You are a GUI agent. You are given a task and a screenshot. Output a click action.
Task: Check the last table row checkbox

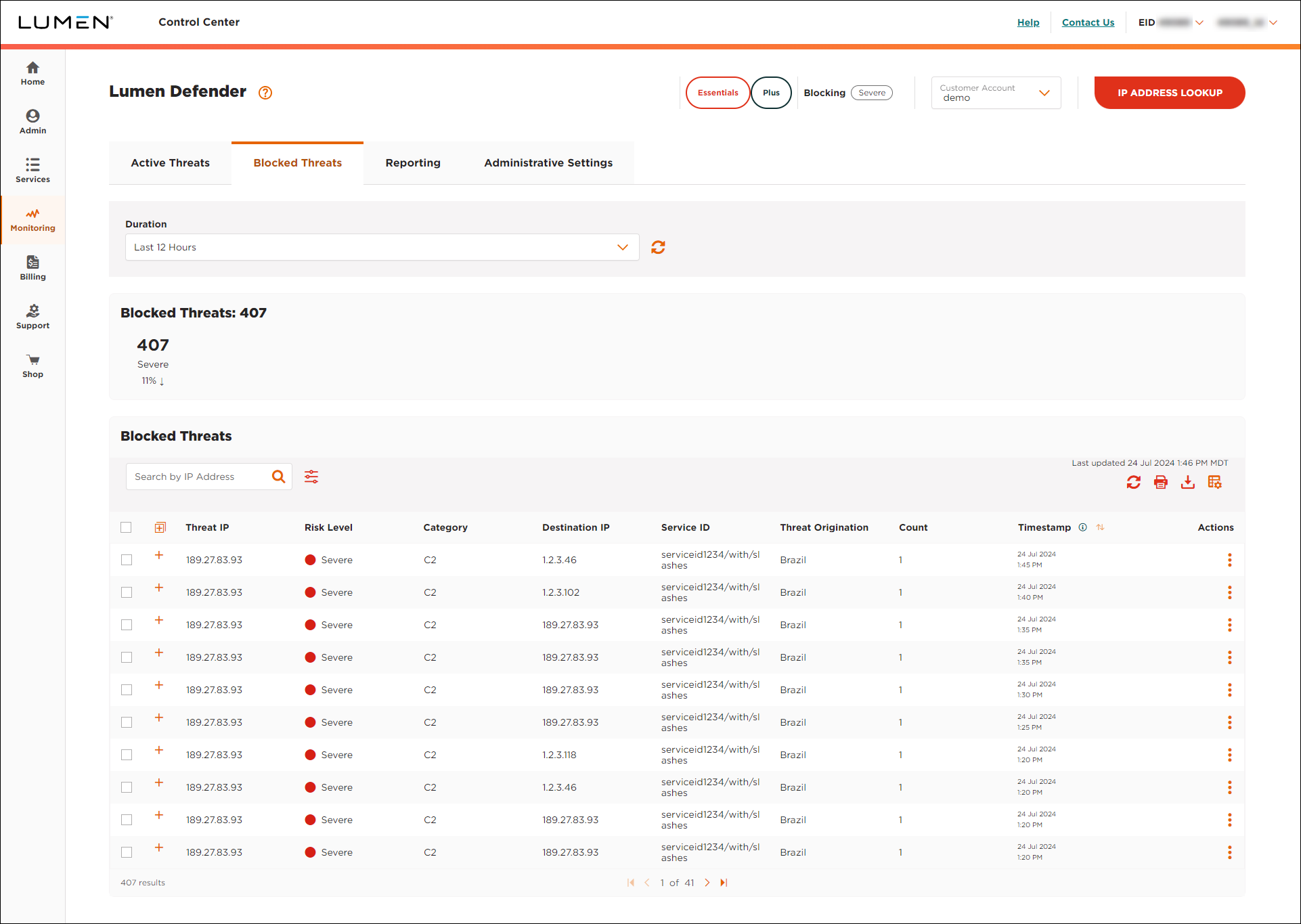(x=127, y=852)
